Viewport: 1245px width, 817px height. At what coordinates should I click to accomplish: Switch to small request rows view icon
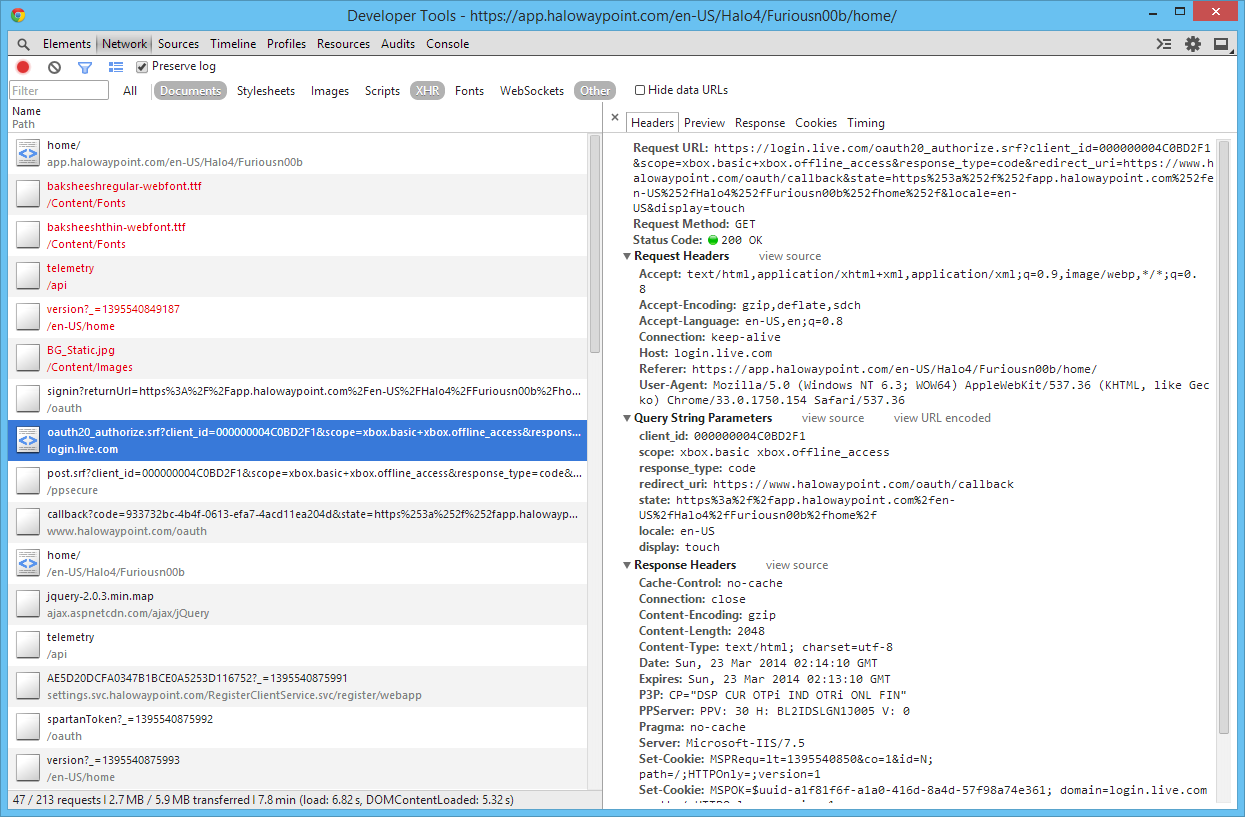click(116, 67)
